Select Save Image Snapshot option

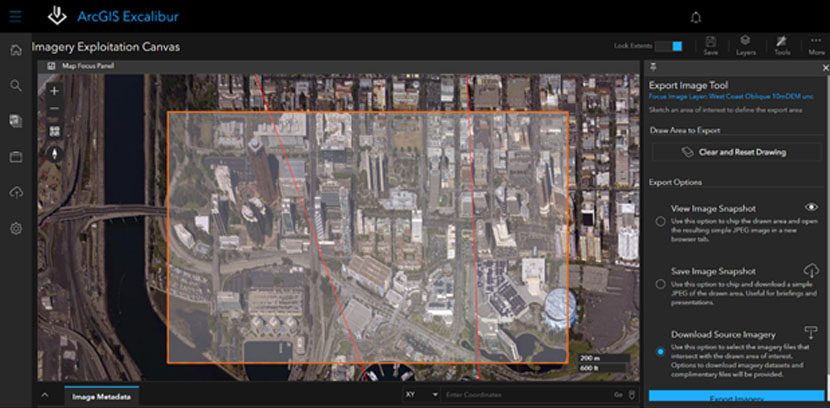(x=660, y=285)
